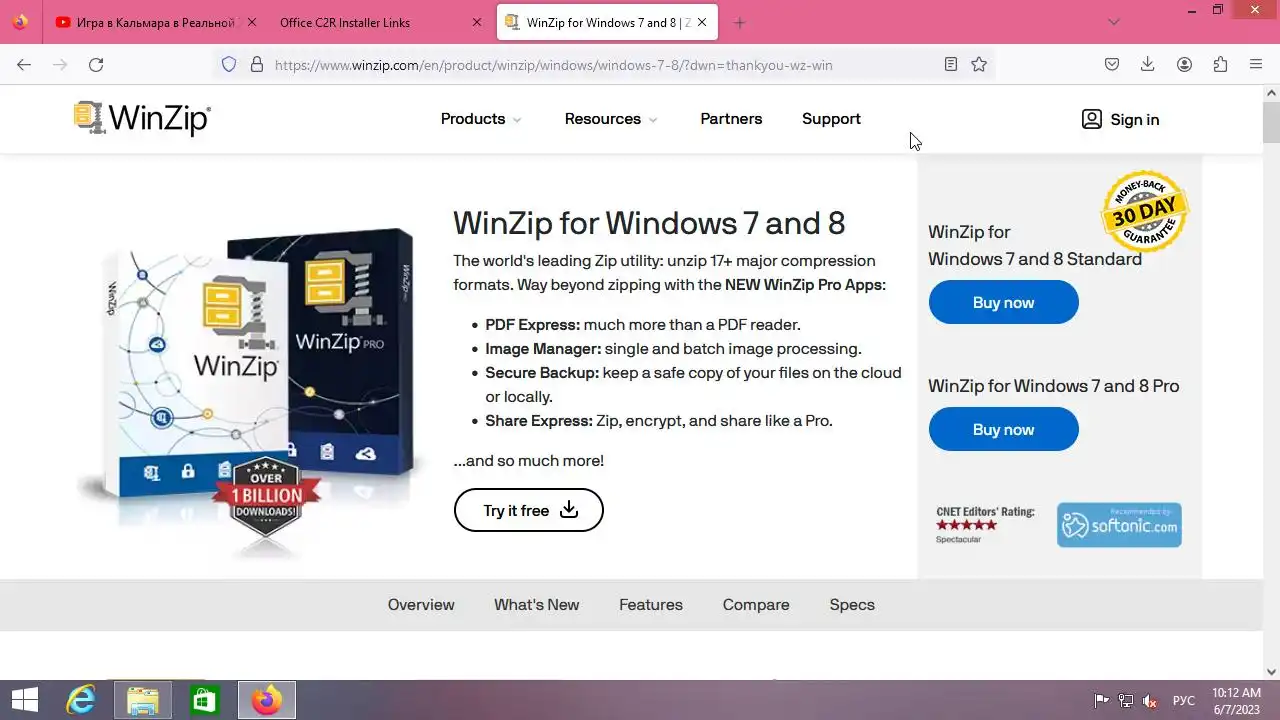Click the network tray icon
This screenshot has width=1280, height=720.
1126,700
